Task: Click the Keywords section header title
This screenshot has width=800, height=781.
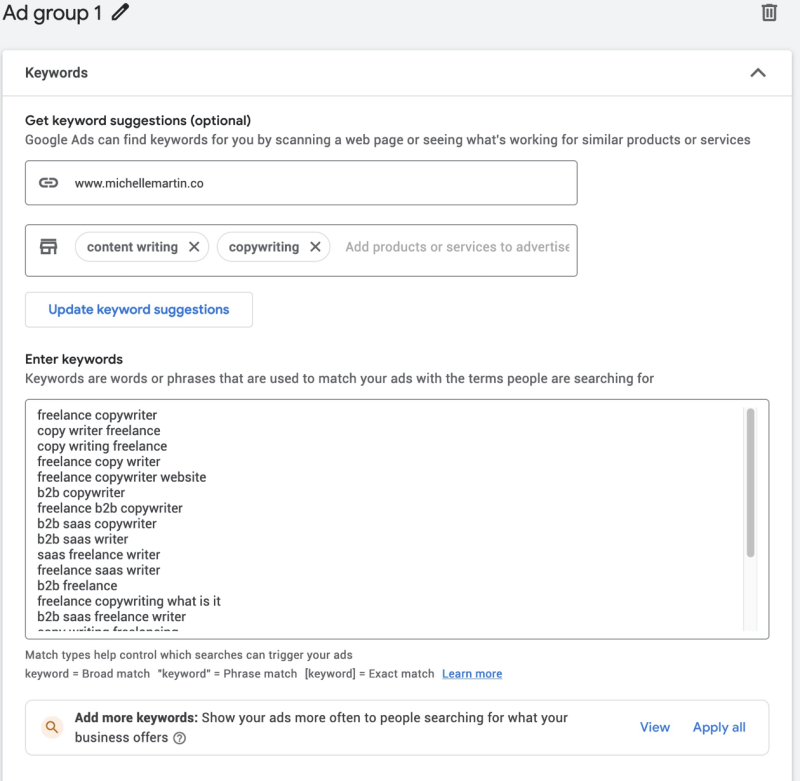Action: (56, 73)
